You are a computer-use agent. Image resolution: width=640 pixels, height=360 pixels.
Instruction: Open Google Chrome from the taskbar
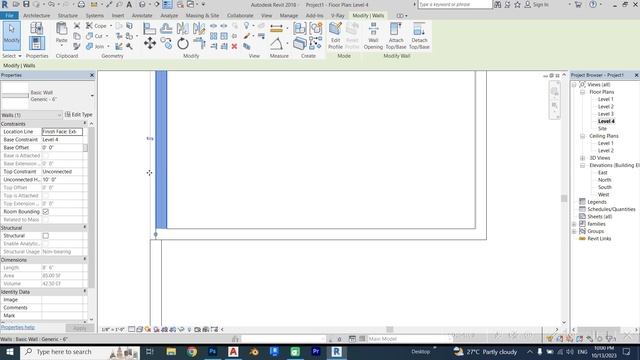point(192,352)
